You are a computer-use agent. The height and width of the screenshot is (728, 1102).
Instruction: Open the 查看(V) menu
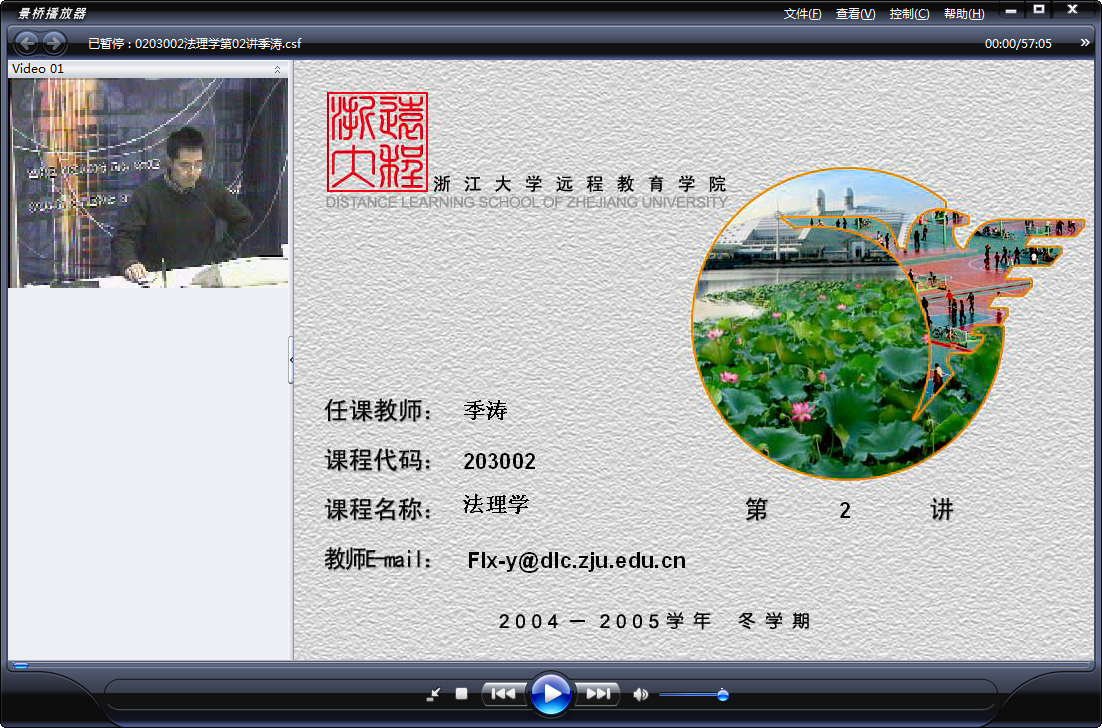point(855,14)
